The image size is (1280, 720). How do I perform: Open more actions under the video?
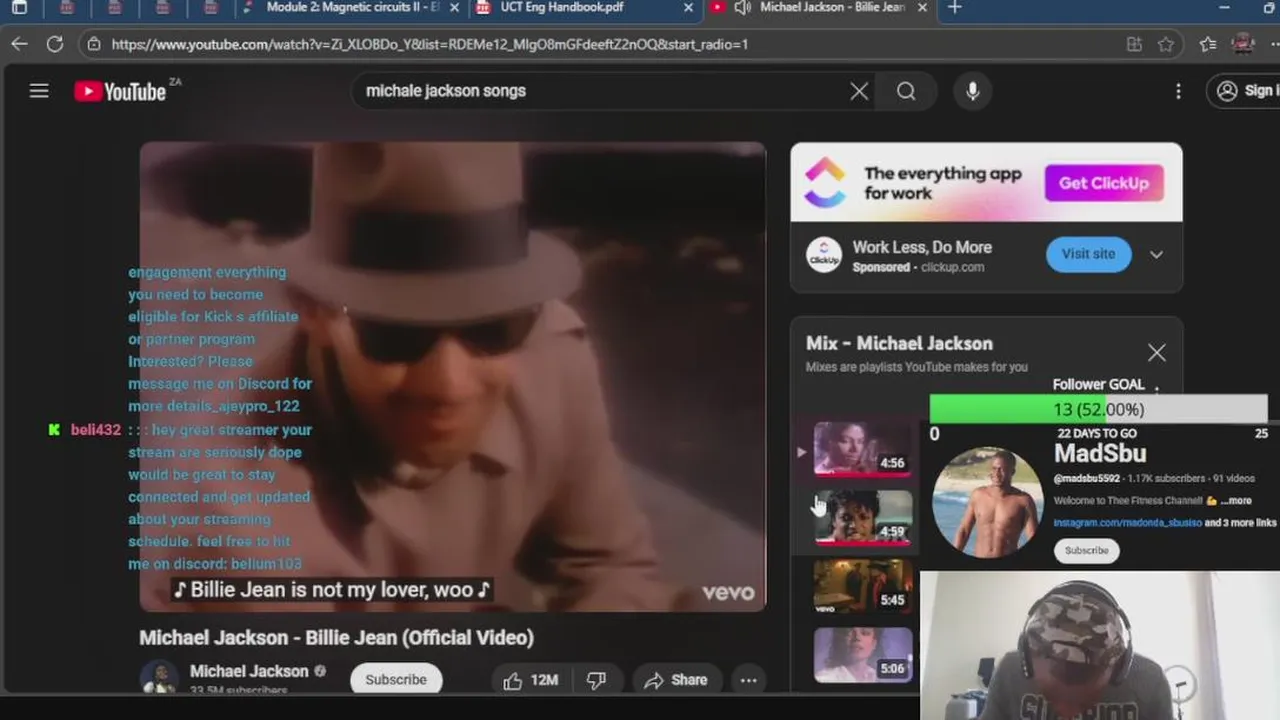click(748, 680)
